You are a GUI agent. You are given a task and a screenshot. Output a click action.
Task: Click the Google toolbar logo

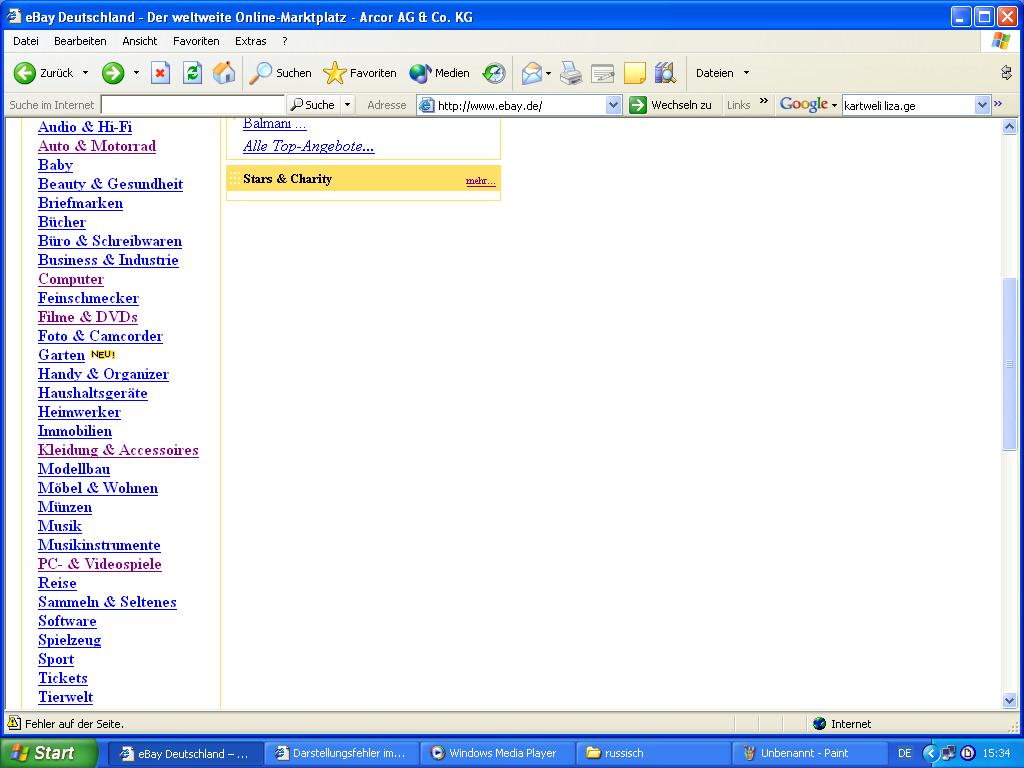pyautogui.click(x=803, y=104)
